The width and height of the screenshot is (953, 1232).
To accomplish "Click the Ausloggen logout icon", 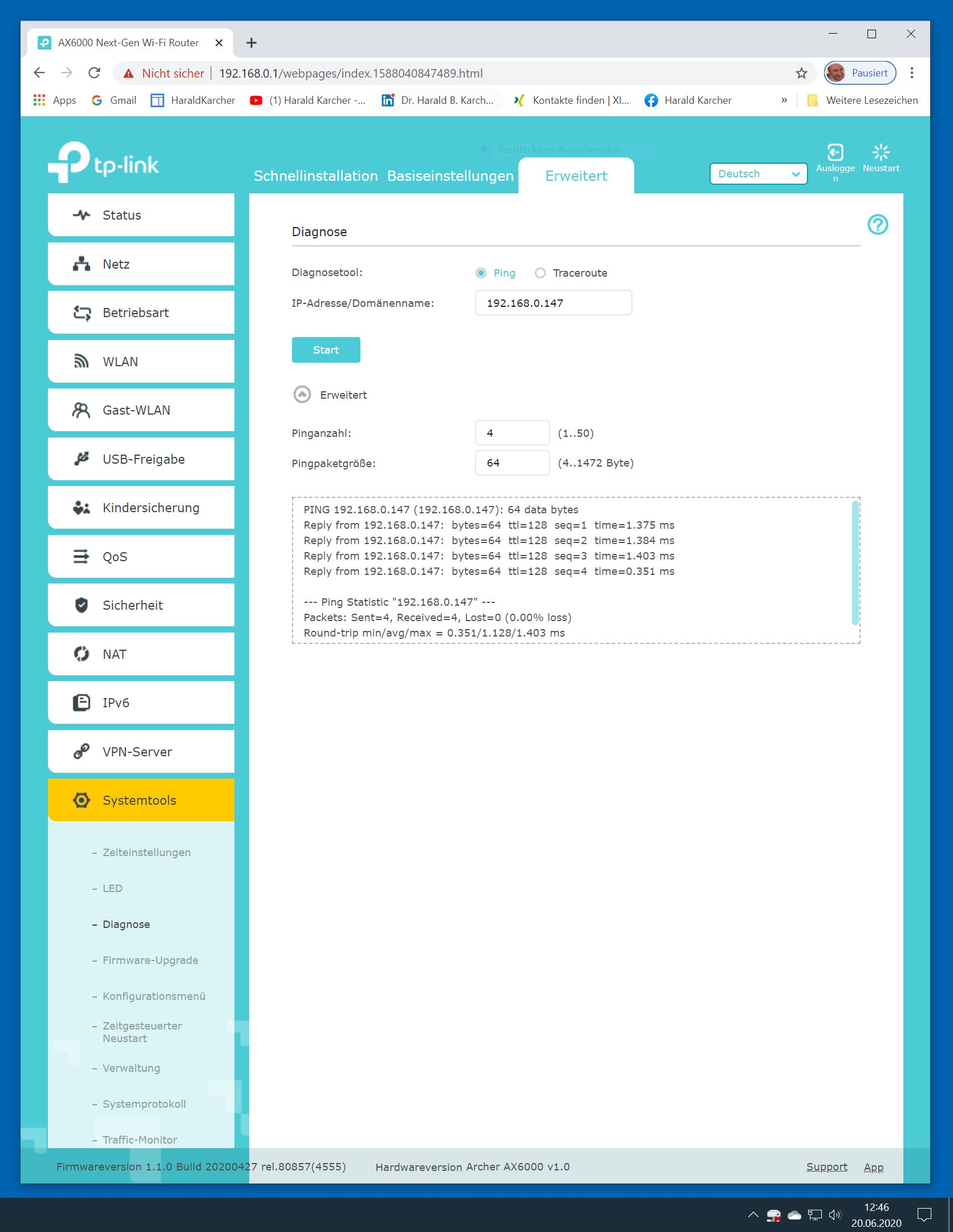I will (x=836, y=152).
